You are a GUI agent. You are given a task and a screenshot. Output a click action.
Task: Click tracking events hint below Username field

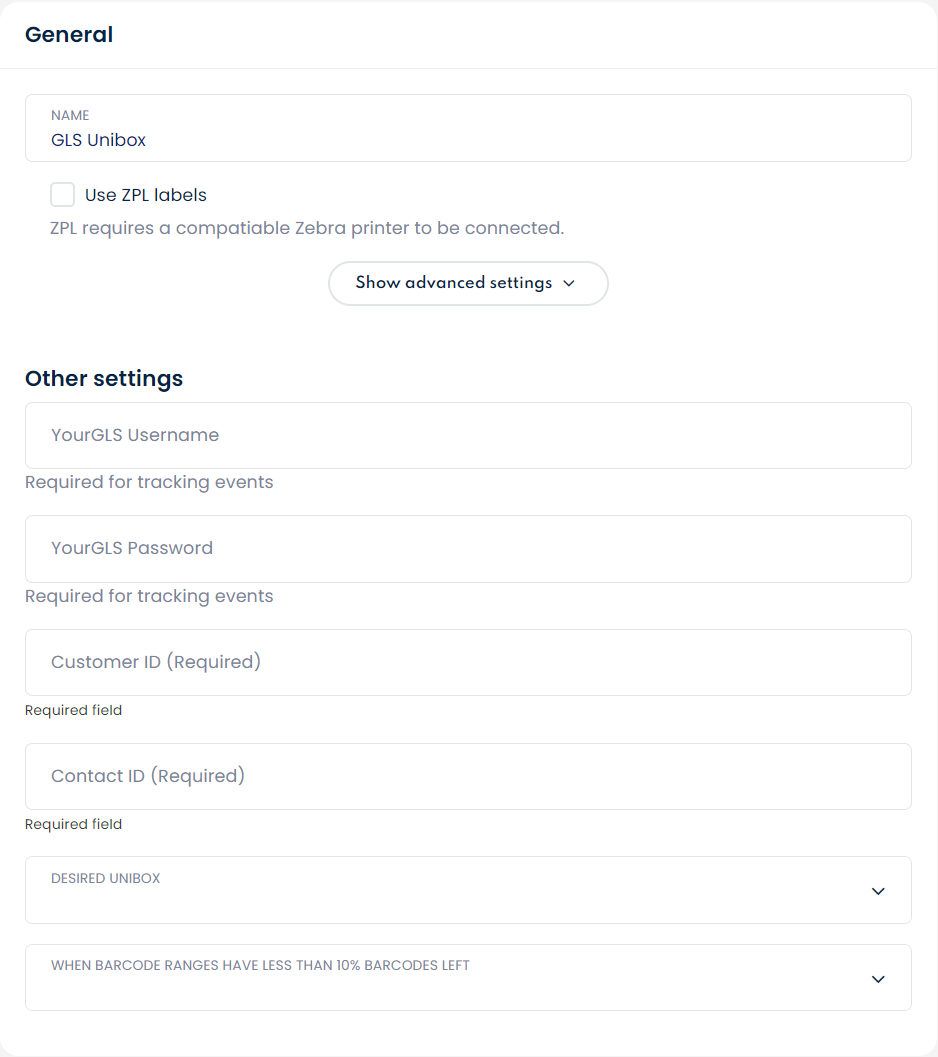pyautogui.click(x=149, y=482)
